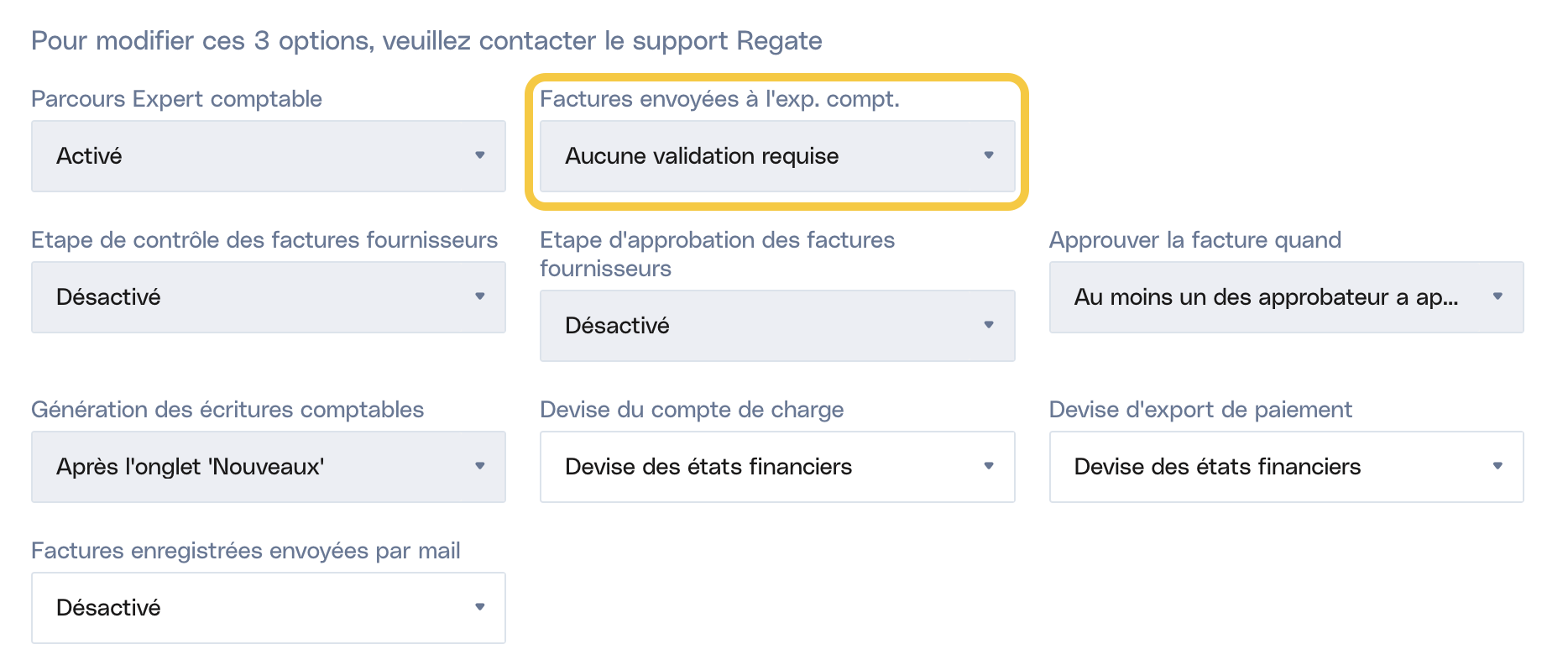Click the 'Factures envoyées à l'exp. compt.' label

tap(719, 99)
